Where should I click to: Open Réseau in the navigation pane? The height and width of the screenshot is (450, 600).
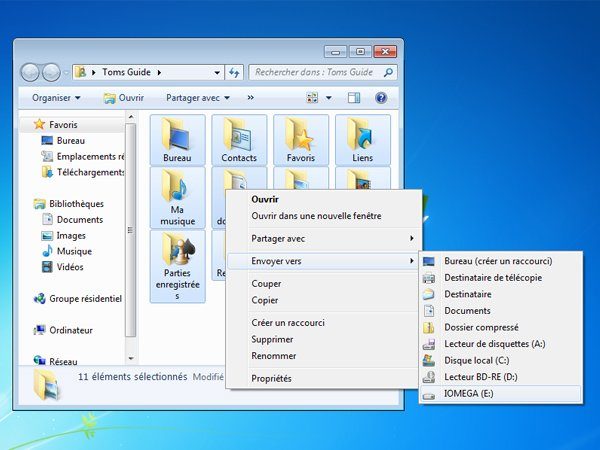[x=55, y=361]
